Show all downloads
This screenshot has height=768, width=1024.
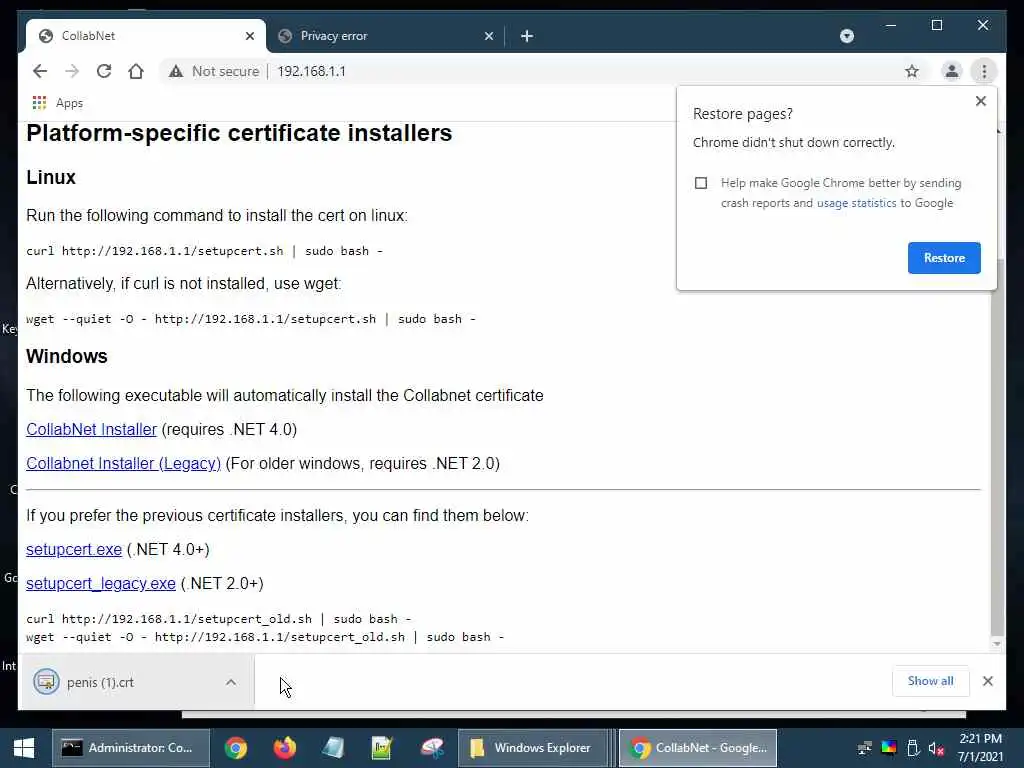tap(930, 681)
